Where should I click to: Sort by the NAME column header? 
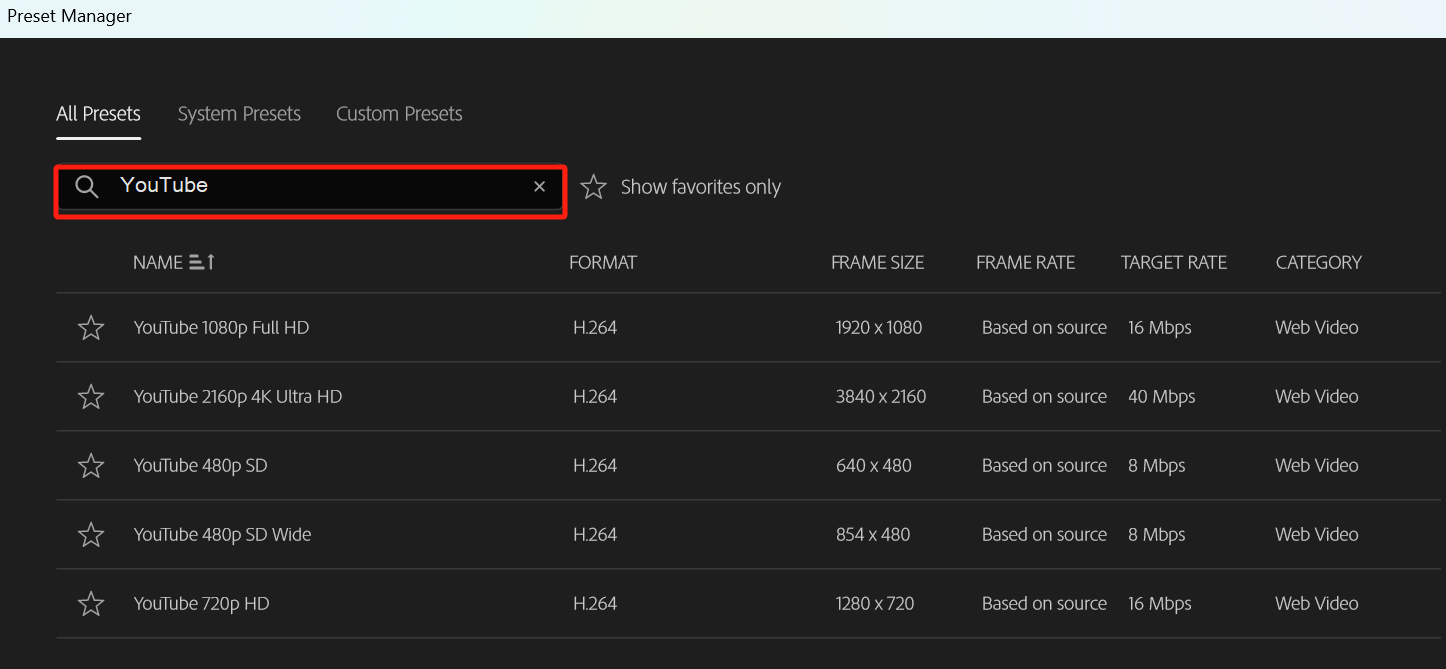(158, 262)
